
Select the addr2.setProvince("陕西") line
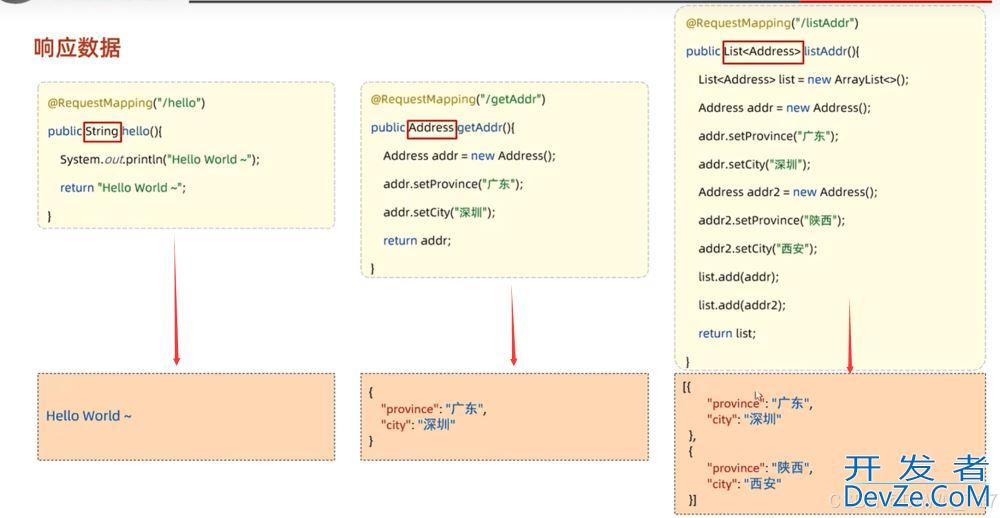772,220
